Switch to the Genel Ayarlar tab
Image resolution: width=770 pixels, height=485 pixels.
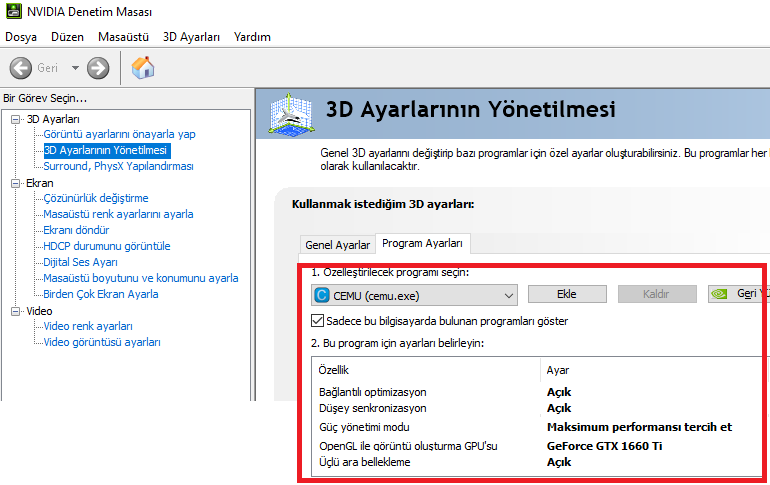[337, 244]
